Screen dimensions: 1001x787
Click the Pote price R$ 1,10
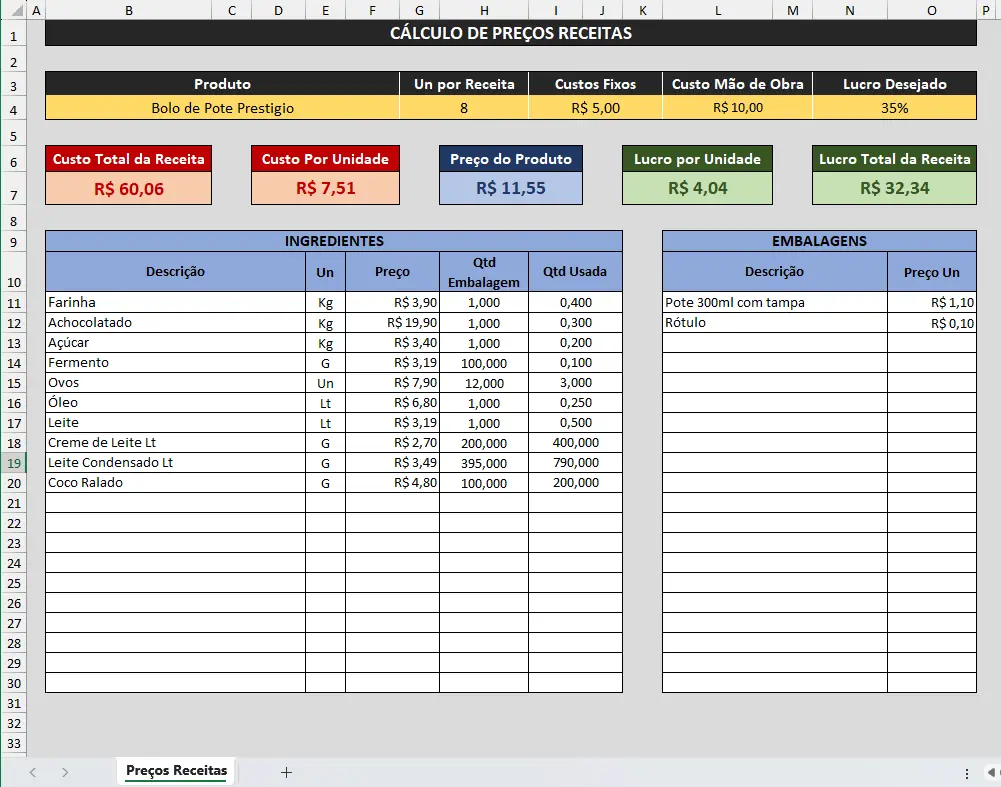(x=931, y=303)
